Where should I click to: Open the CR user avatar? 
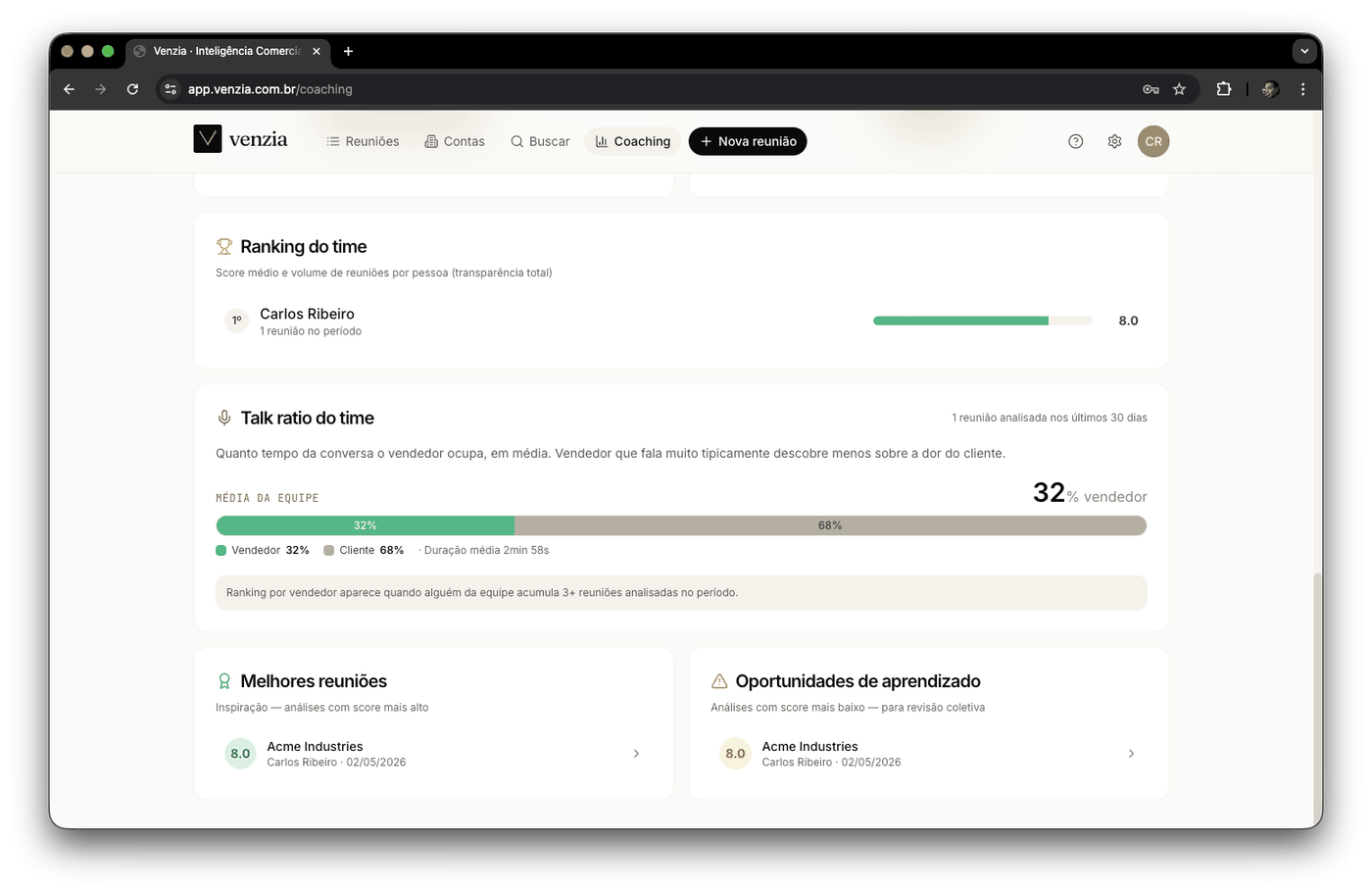1153,141
